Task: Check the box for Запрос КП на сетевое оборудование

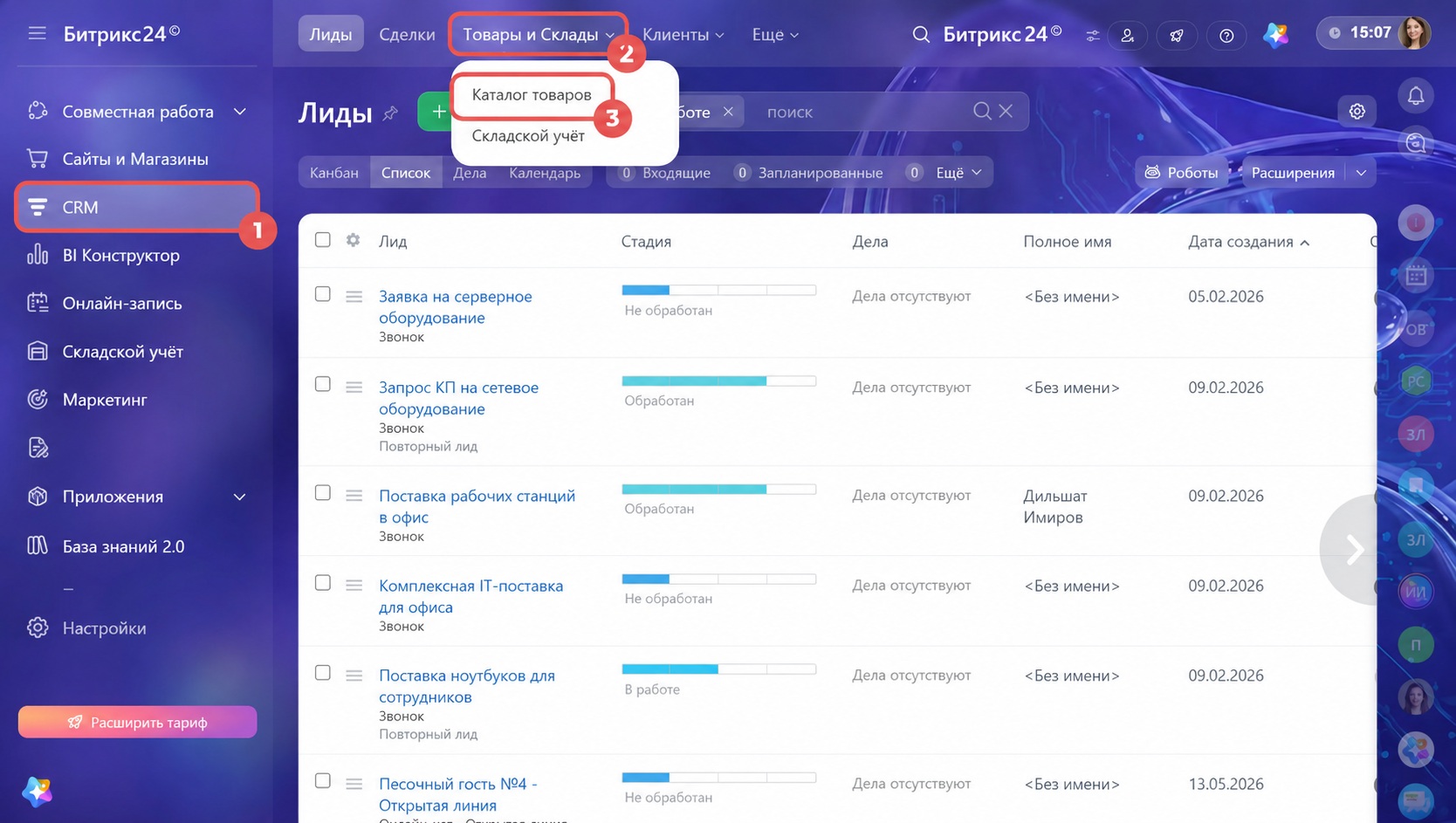Action: (323, 384)
